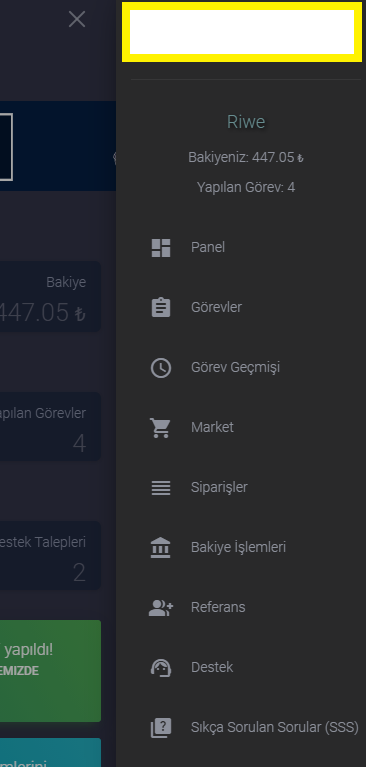
Task: Click the Destek Talepleri card
Action: click(x=50, y=556)
